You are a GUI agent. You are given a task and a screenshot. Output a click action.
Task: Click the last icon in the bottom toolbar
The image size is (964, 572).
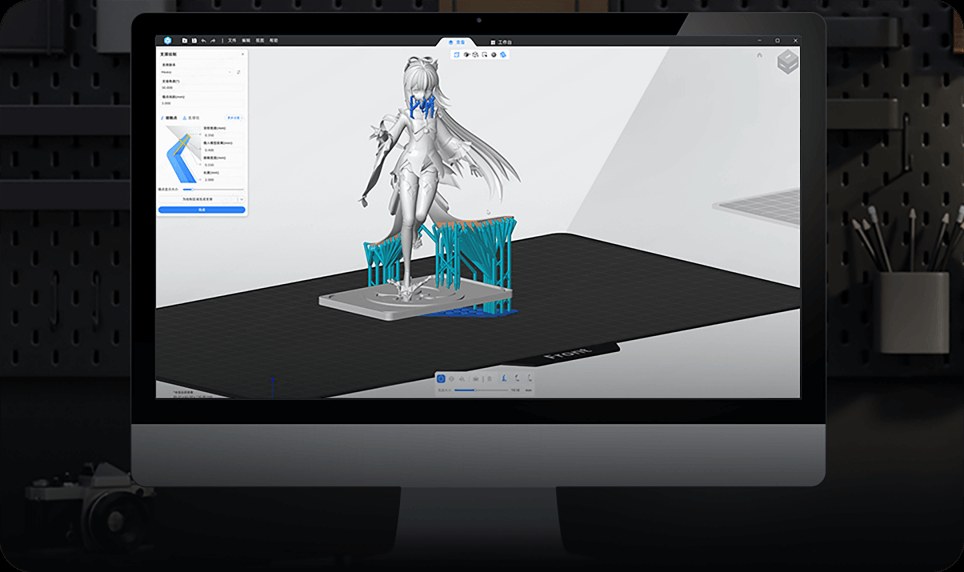click(530, 378)
